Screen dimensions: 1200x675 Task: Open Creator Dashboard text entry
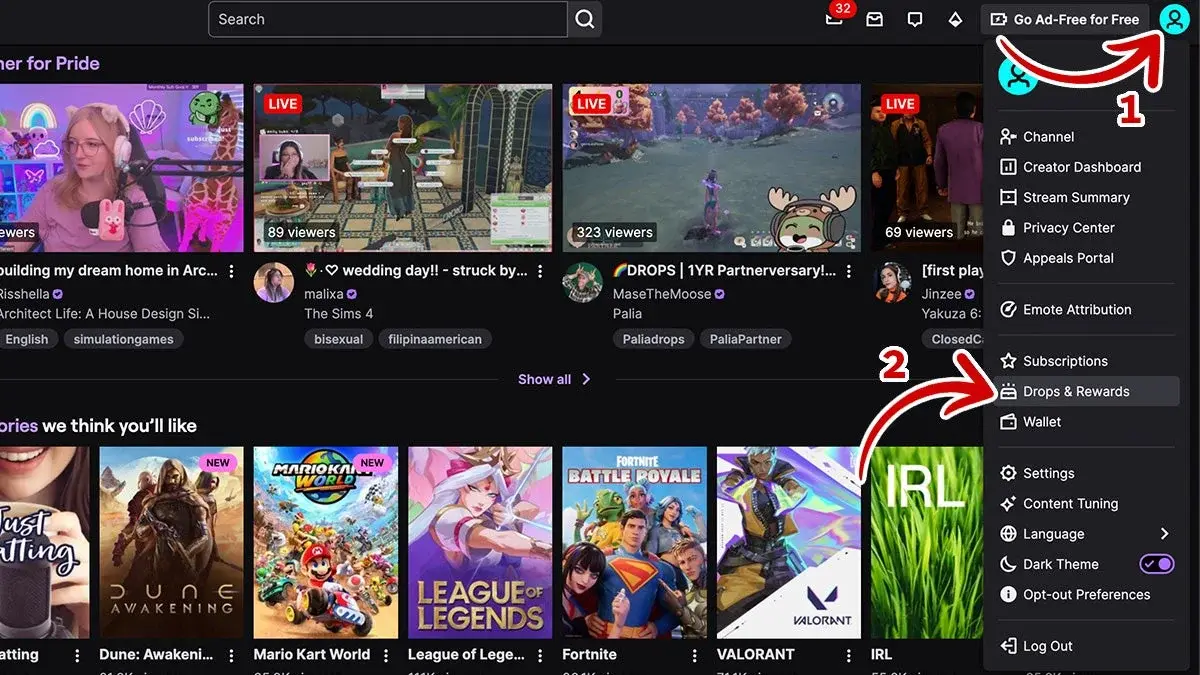(x=1082, y=167)
